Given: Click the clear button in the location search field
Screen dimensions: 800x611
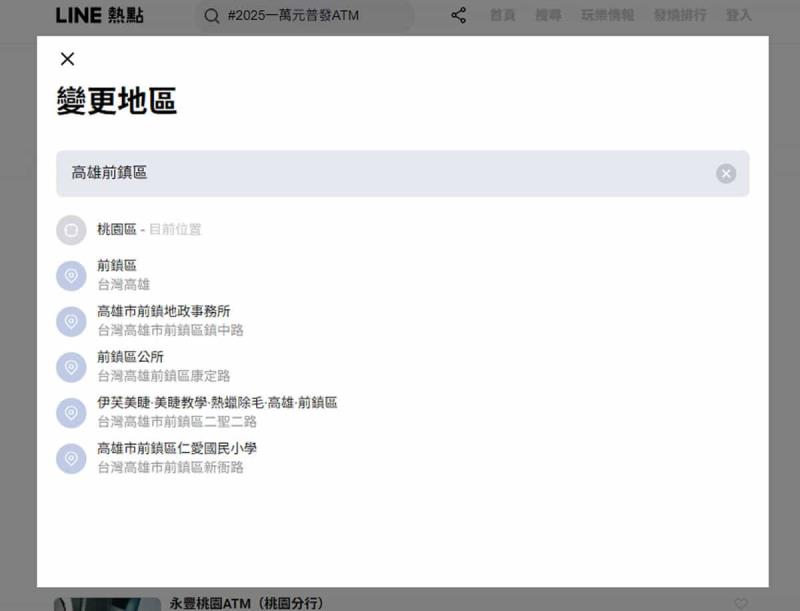Looking at the screenshot, I should tap(726, 173).
